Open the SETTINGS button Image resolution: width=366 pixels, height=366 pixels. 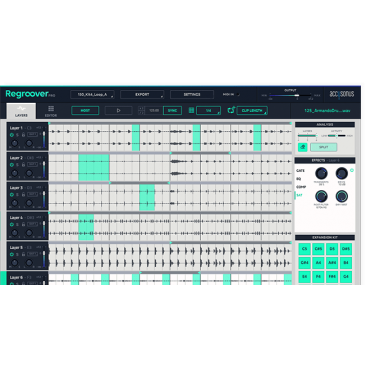192,95
